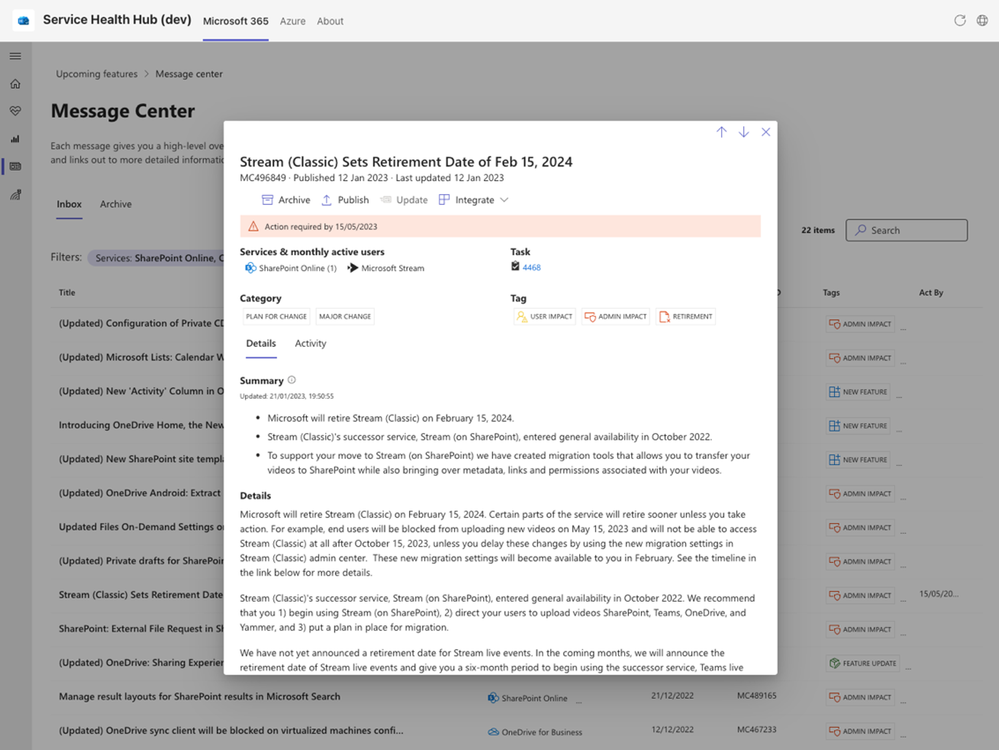Open the roadmap icon at sidebar bottom
This screenshot has height=750, width=999.
click(x=15, y=194)
